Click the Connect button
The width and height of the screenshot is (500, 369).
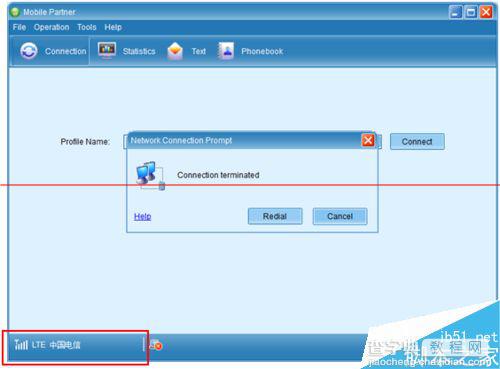[417, 142]
